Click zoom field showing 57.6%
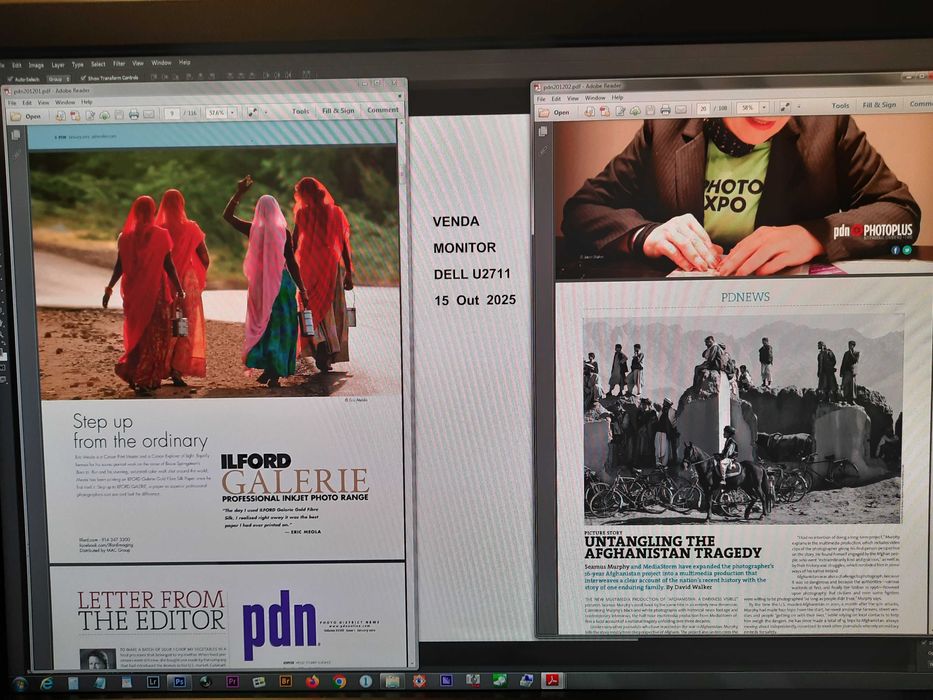The height and width of the screenshot is (700, 933). [x=216, y=112]
